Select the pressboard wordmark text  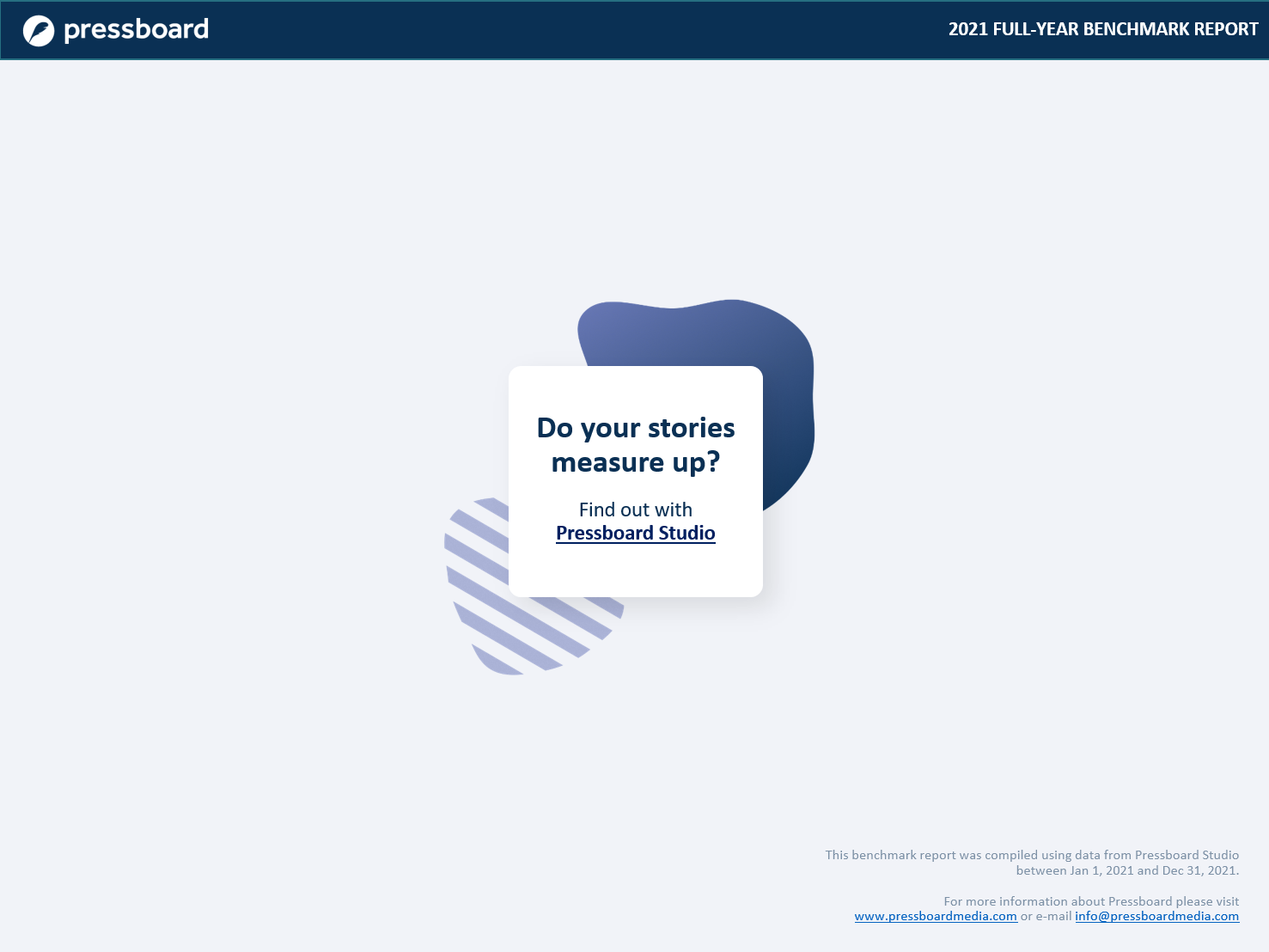tap(137, 29)
